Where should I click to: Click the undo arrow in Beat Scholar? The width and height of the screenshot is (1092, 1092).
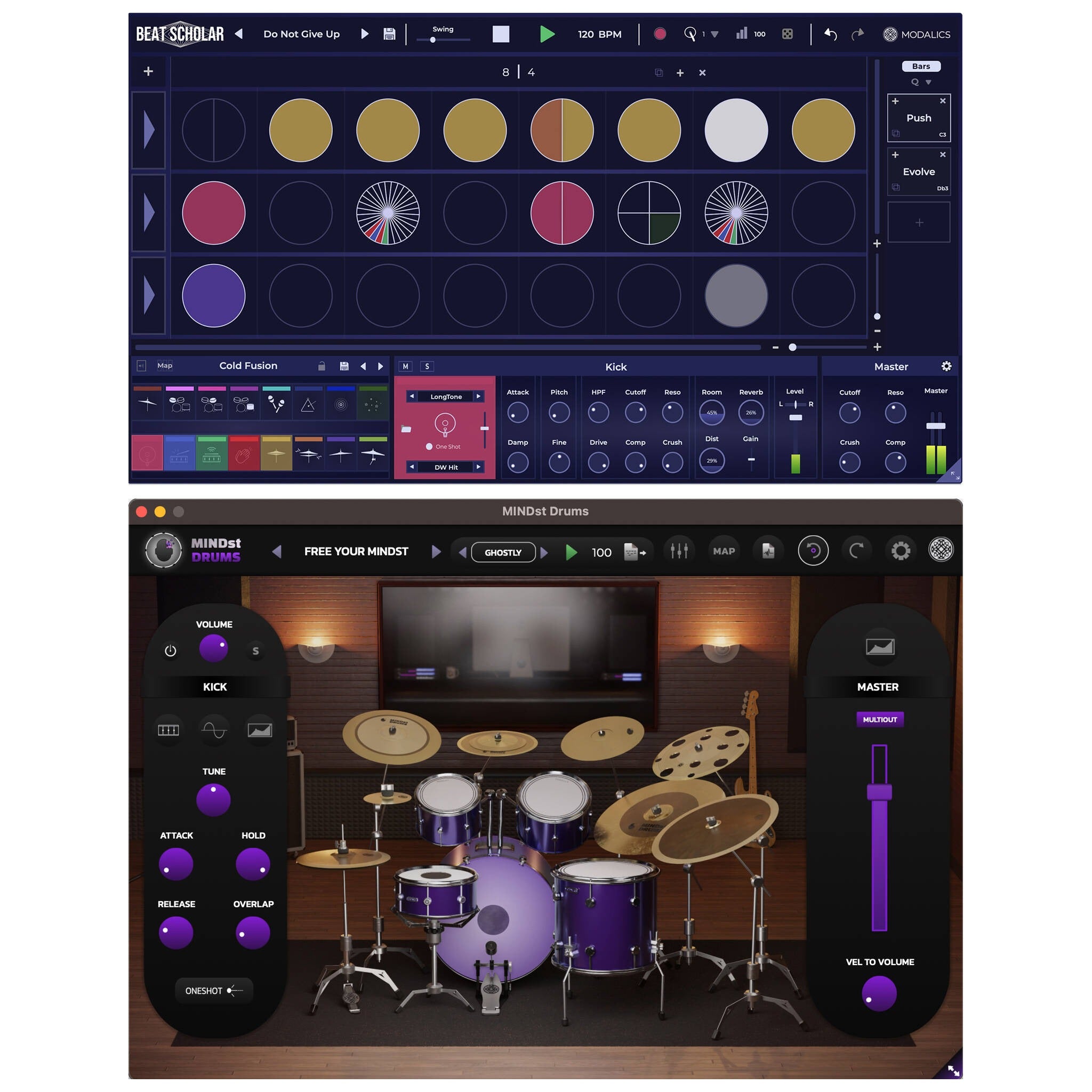tap(830, 34)
